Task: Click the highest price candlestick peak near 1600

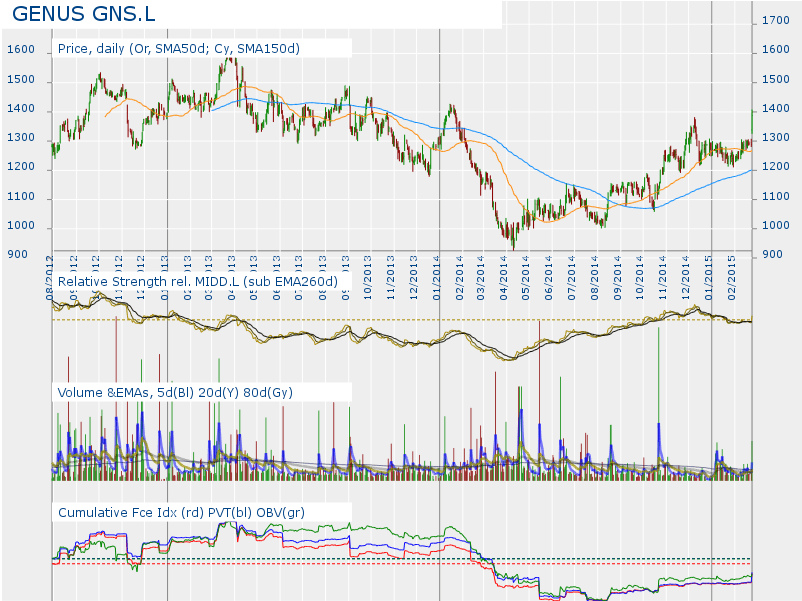Action: [x=231, y=62]
